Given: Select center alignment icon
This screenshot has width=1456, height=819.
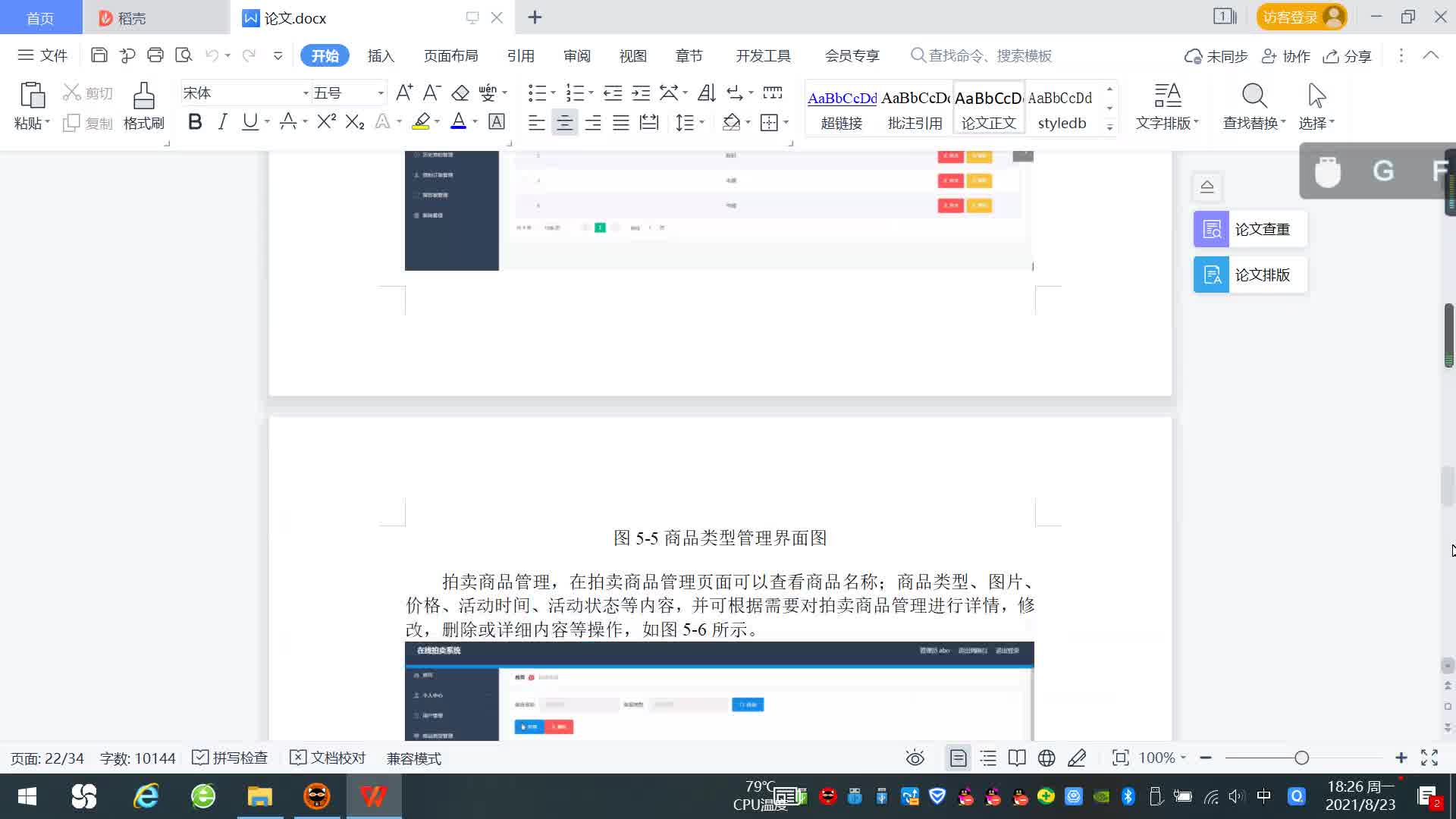Looking at the screenshot, I should pos(564,123).
